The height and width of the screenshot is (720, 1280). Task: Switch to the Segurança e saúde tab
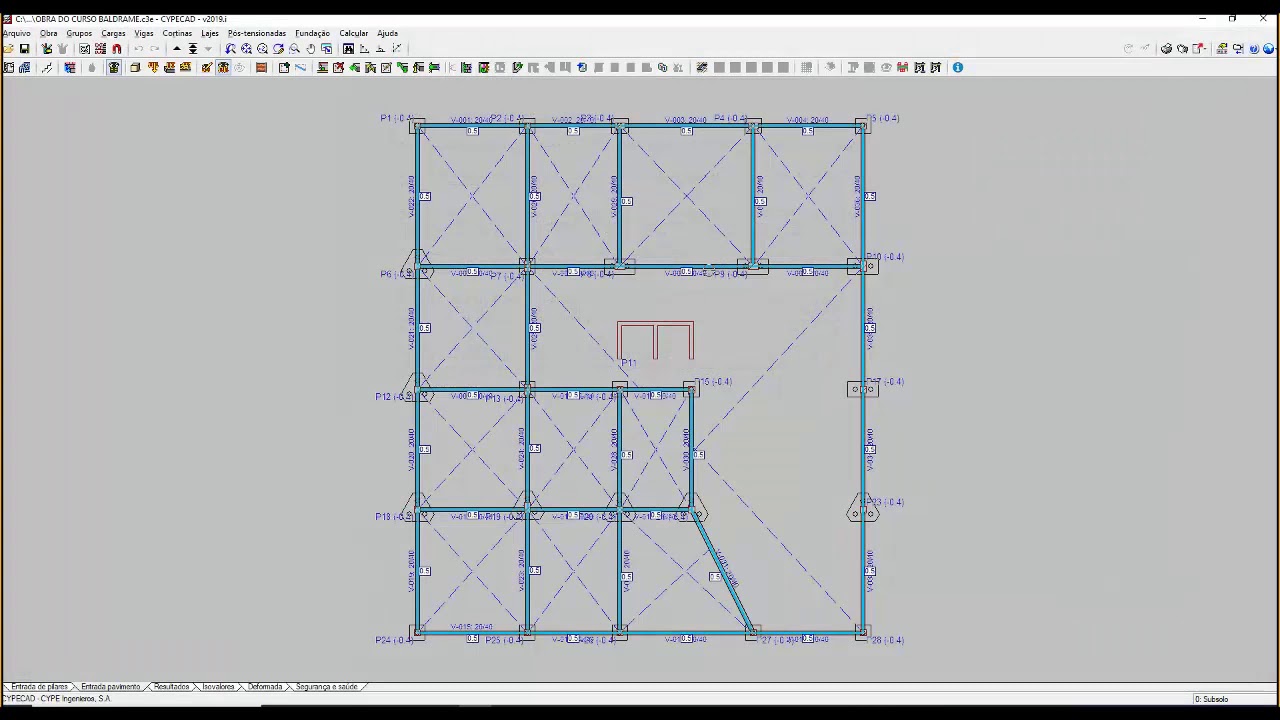point(326,687)
